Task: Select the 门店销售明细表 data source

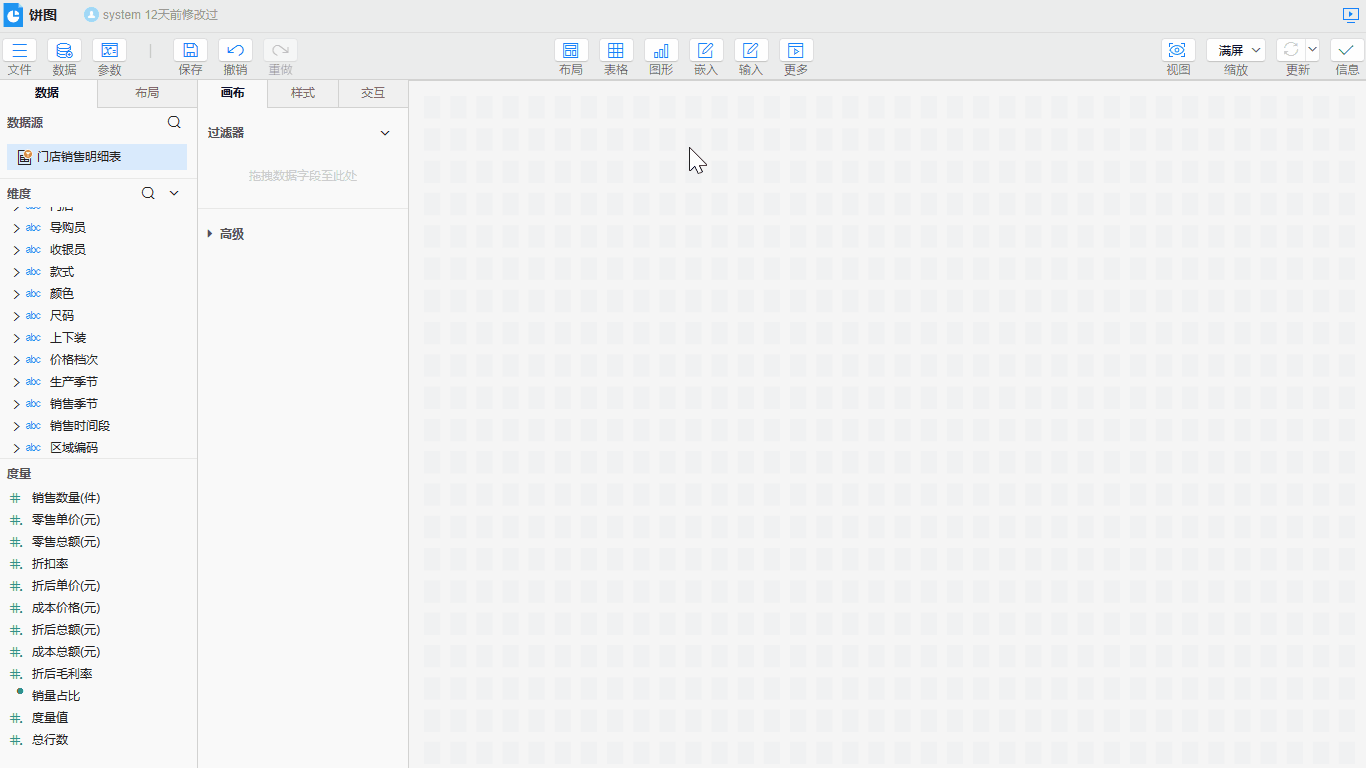Action: pyautogui.click(x=97, y=157)
